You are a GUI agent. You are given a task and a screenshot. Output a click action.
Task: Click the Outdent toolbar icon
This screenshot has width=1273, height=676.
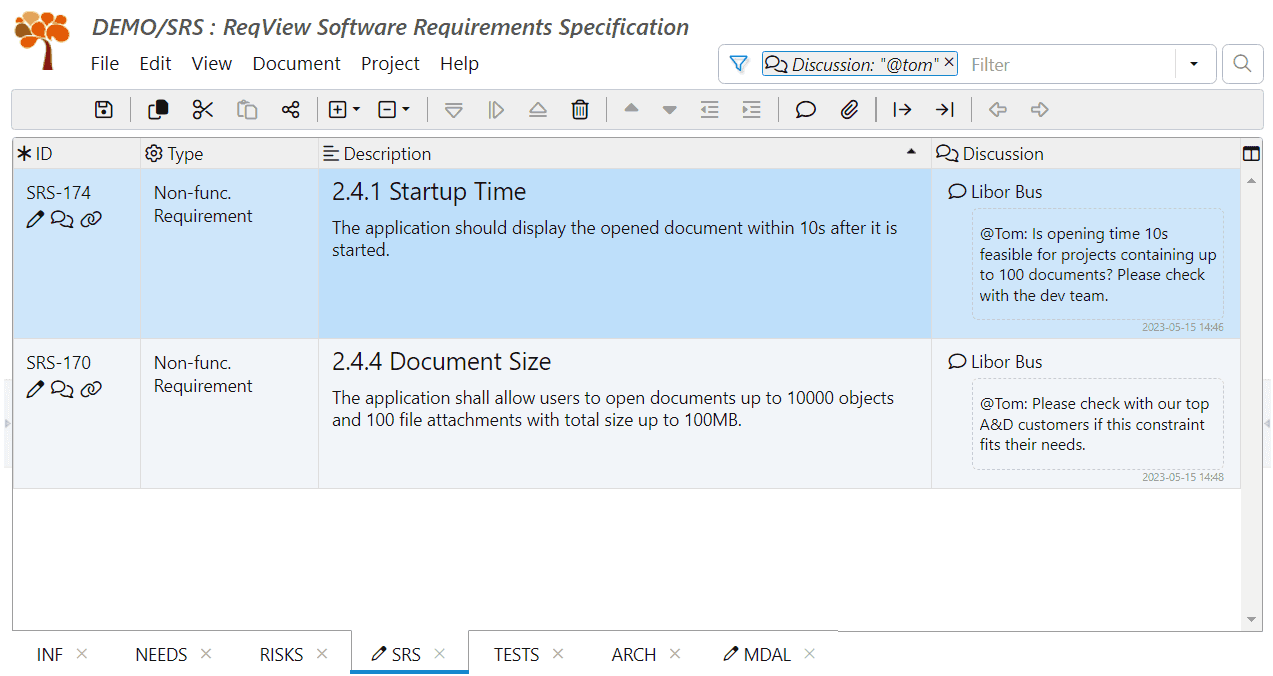pos(710,110)
